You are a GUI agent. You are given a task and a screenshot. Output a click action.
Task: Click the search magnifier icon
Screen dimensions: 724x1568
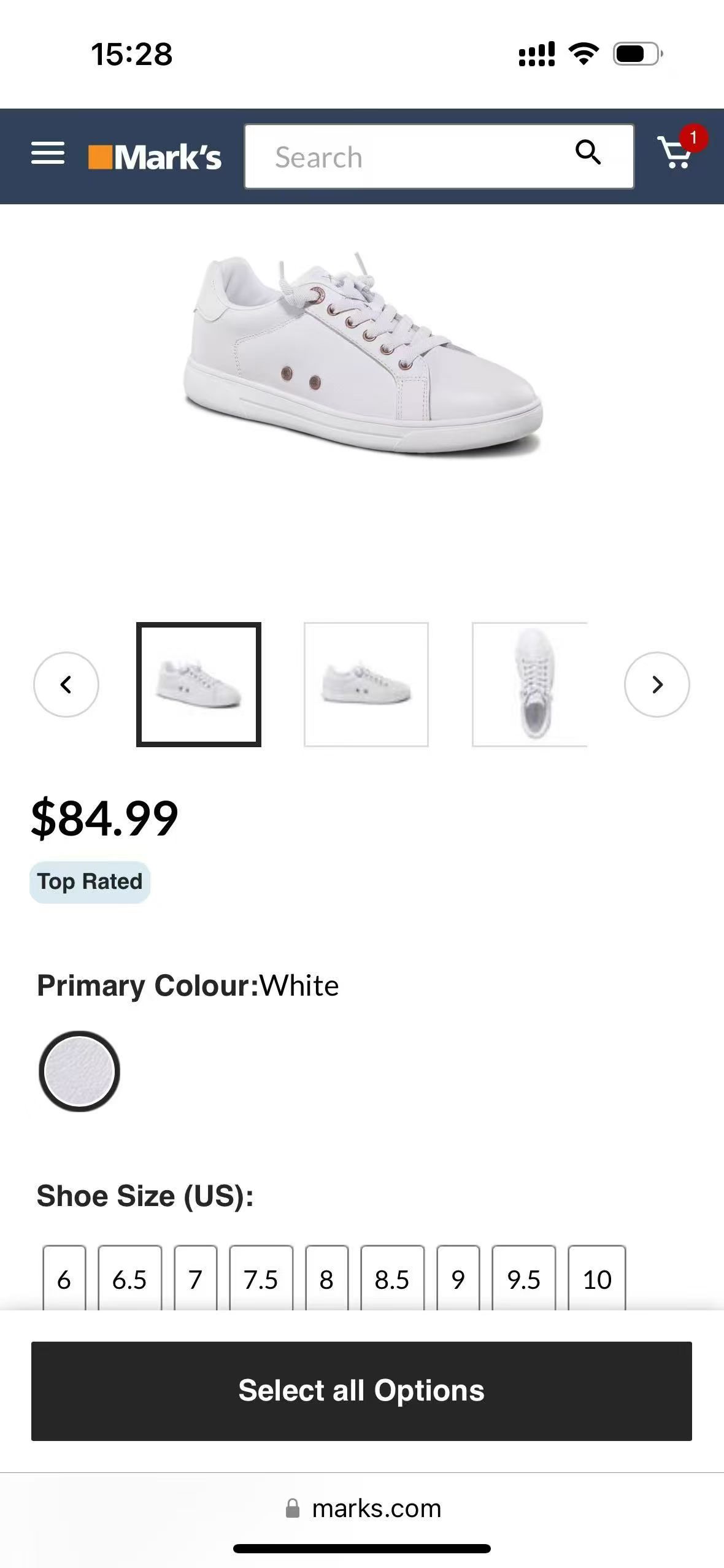pyautogui.click(x=588, y=152)
